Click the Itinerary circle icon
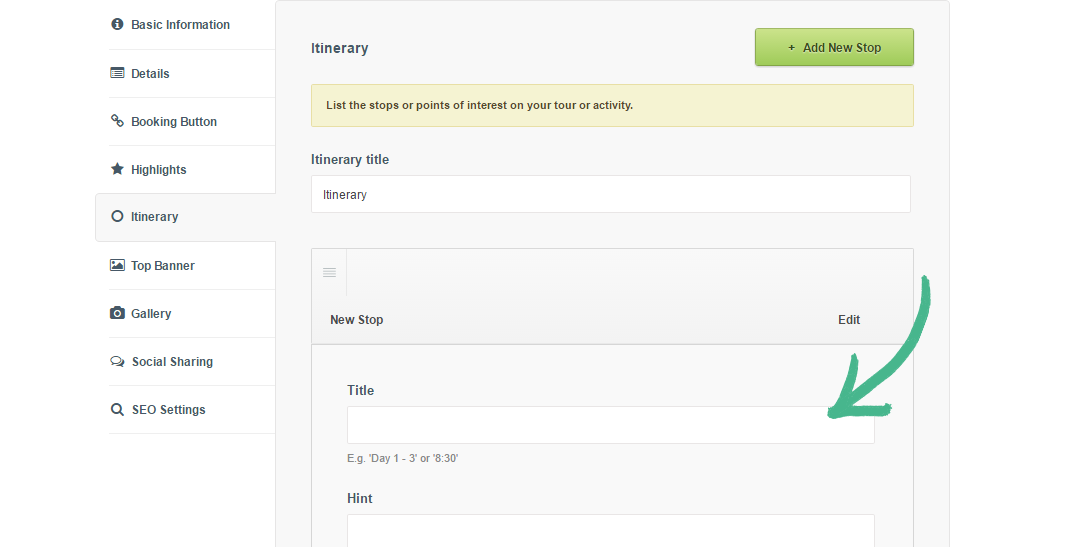1075x547 pixels. tap(117, 216)
